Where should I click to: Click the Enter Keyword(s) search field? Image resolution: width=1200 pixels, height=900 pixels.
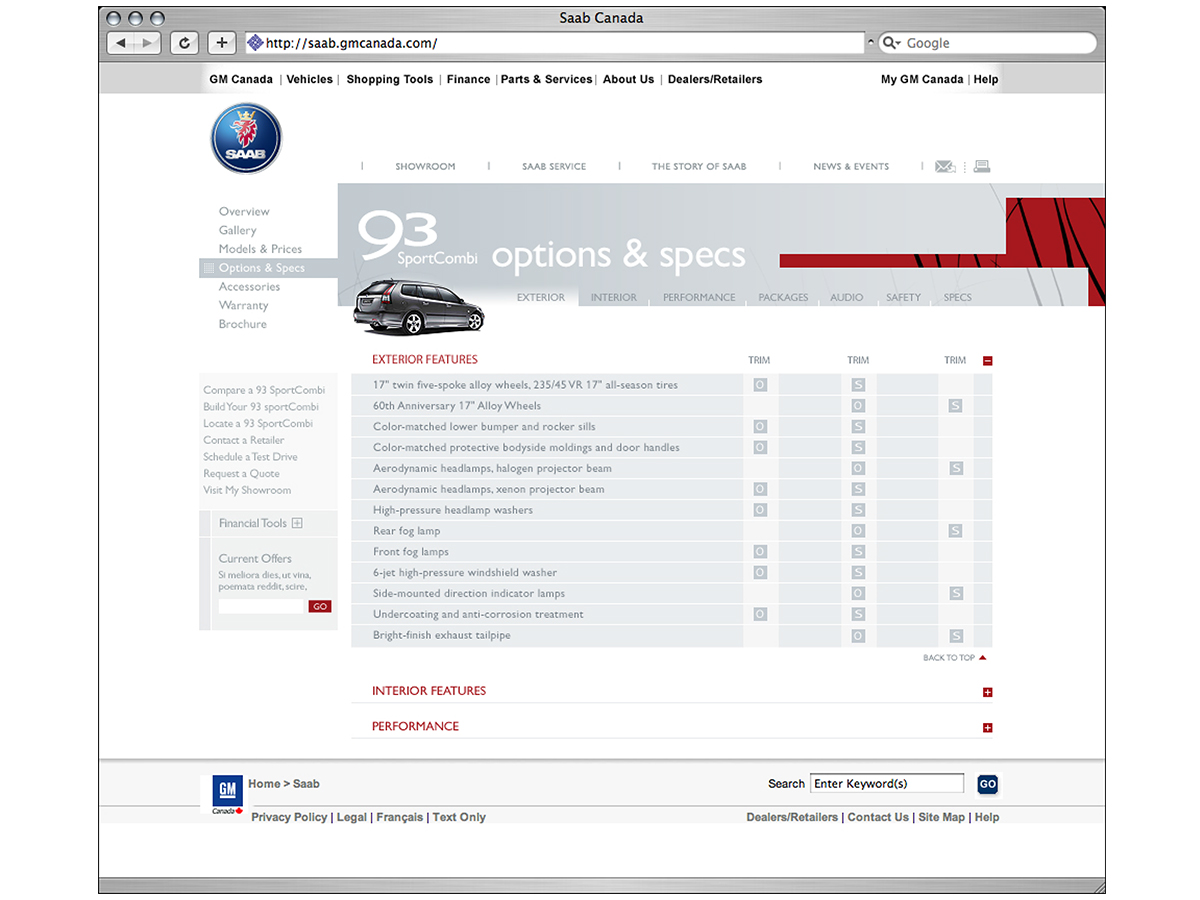887,784
